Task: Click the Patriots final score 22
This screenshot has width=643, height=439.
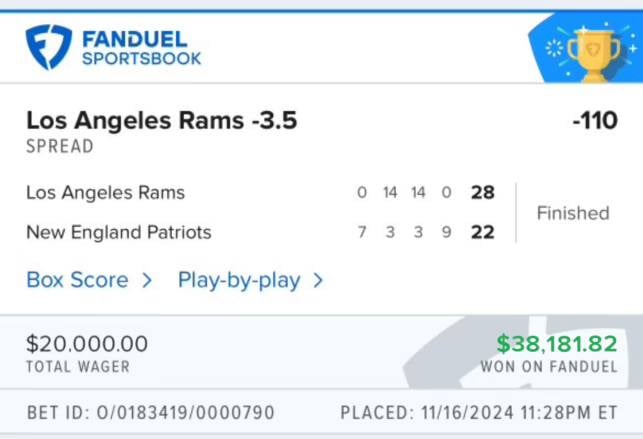Action: 483,232
